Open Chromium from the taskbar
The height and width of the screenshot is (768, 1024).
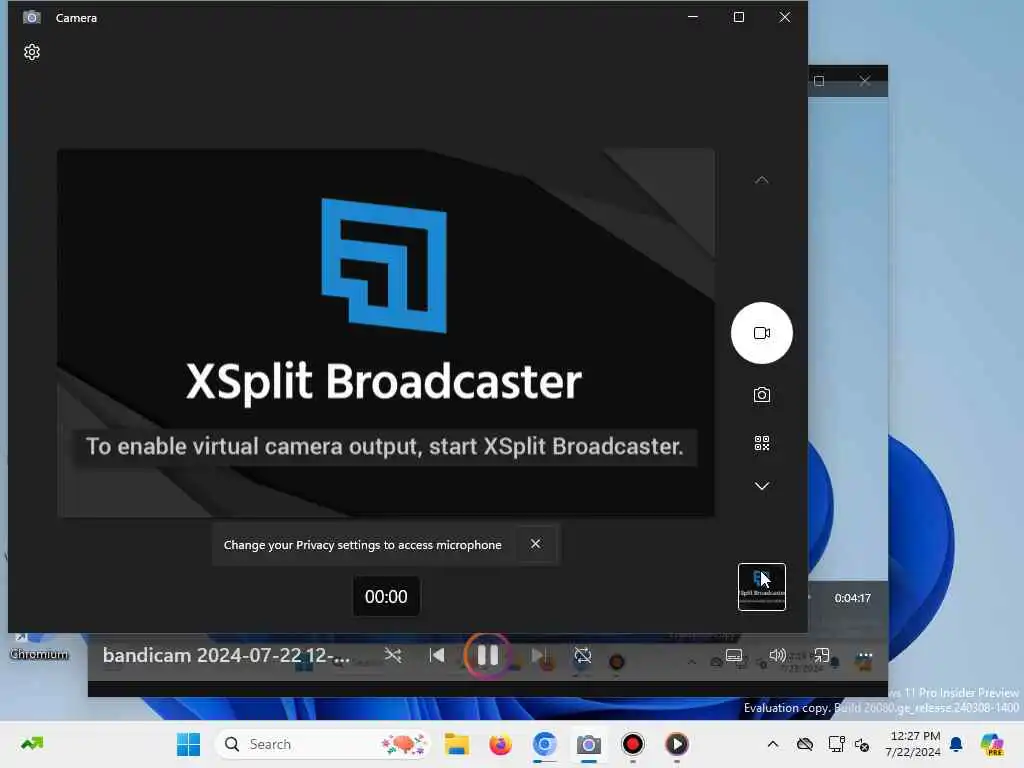(x=544, y=744)
